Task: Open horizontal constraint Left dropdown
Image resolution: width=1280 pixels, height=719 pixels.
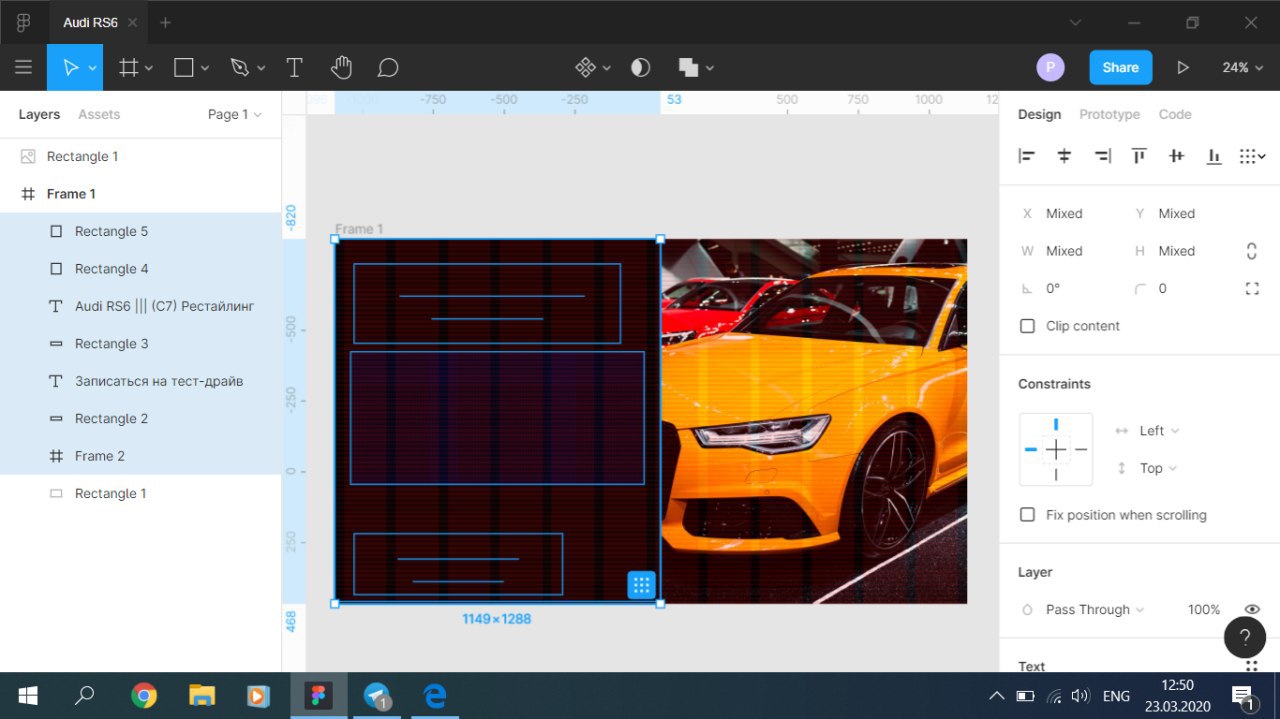Action: click(x=1159, y=430)
